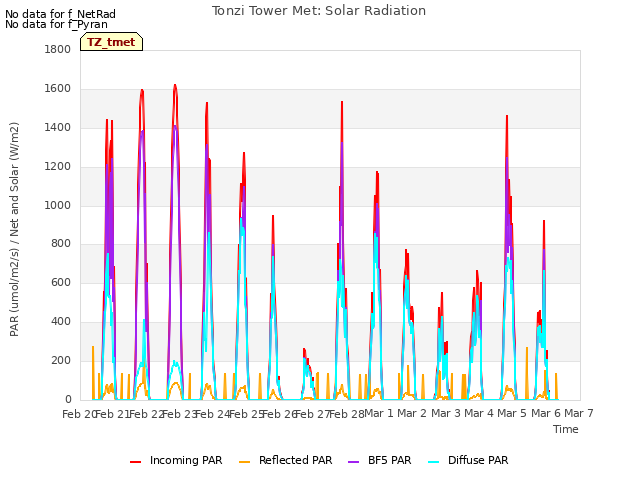This screenshot has width=640, height=480.
Task: Click the Mar 6 x-axis tick label
Action: [x=546, y=413]
